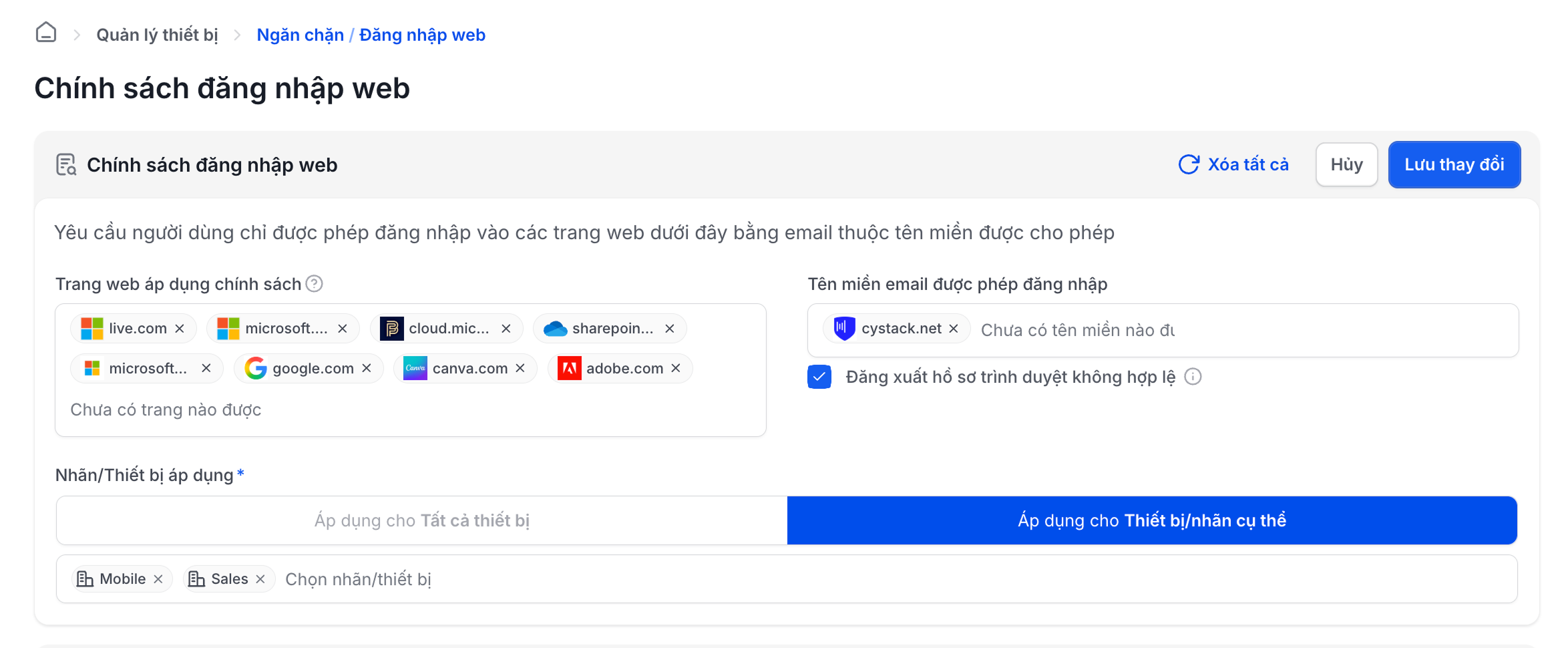Click the CyStack shield icon on the cystack.net tag

(843, 328)
